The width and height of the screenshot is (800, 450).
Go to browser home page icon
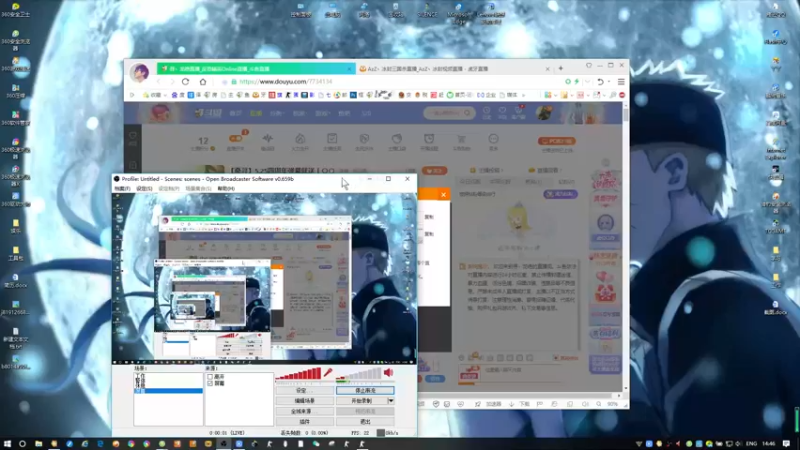point(203,82)
